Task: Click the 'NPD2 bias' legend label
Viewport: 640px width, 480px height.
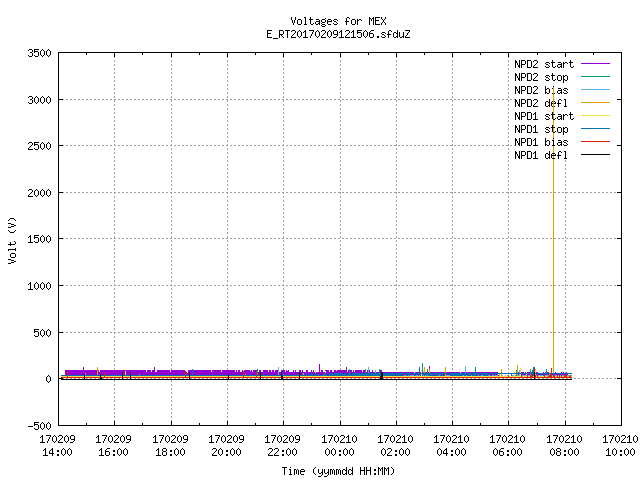Action: 541,90
